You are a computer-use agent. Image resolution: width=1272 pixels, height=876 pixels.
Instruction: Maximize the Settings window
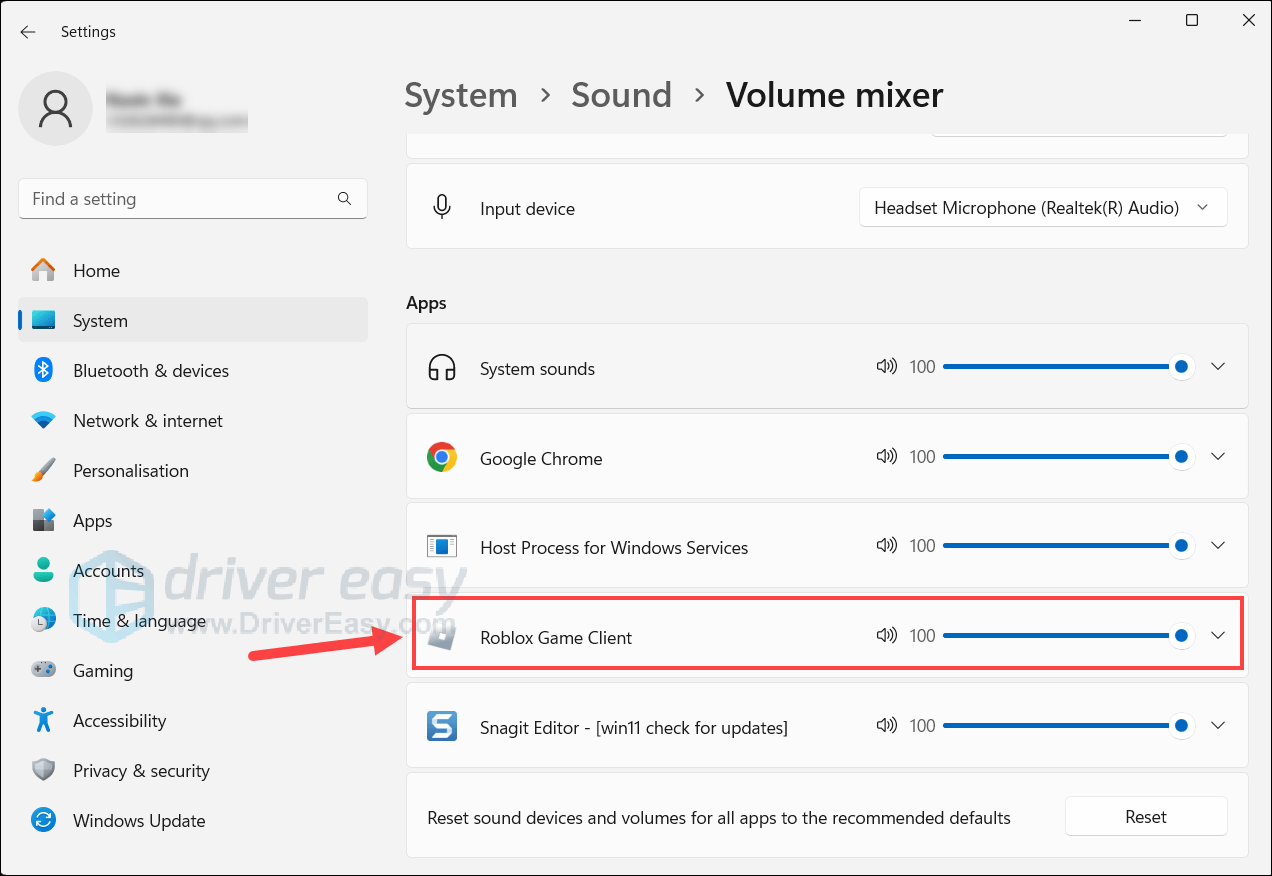click(x=1191, y=20)
